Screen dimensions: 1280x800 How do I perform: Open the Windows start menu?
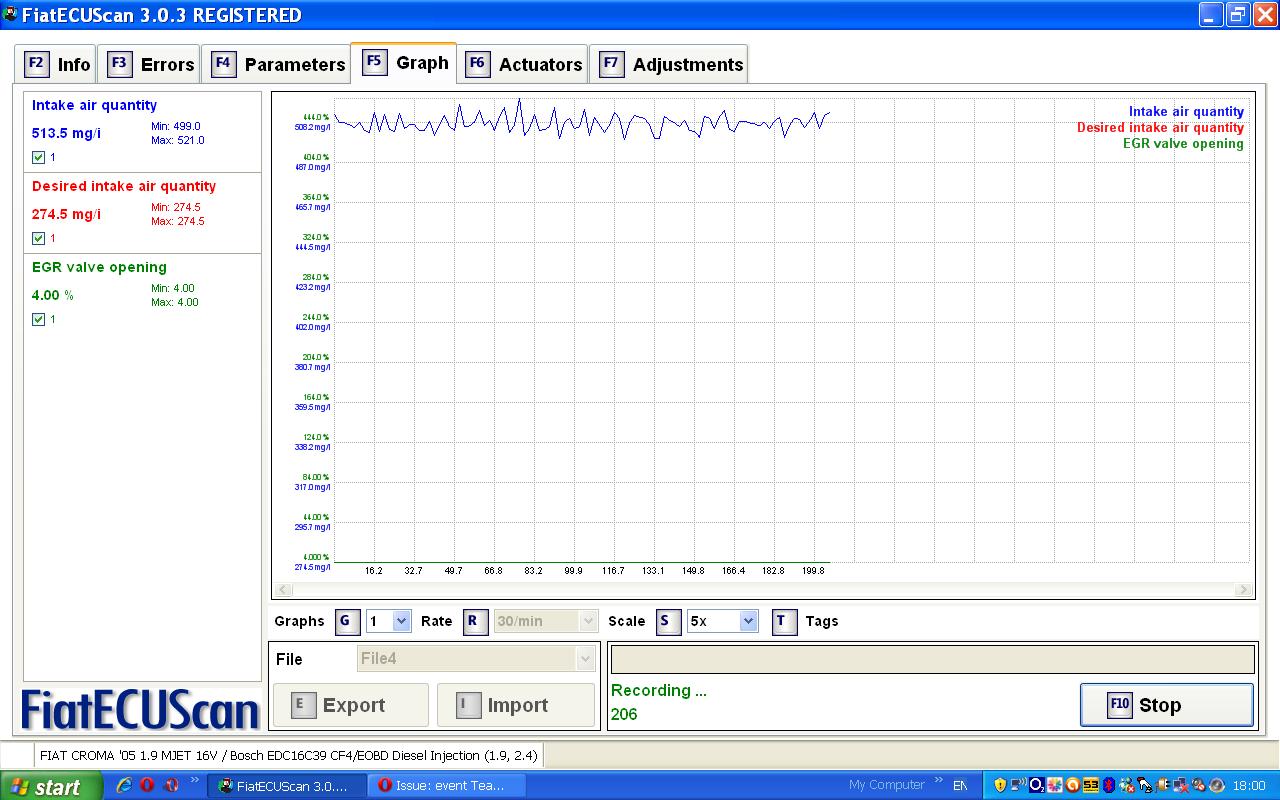tap(50, 786)
